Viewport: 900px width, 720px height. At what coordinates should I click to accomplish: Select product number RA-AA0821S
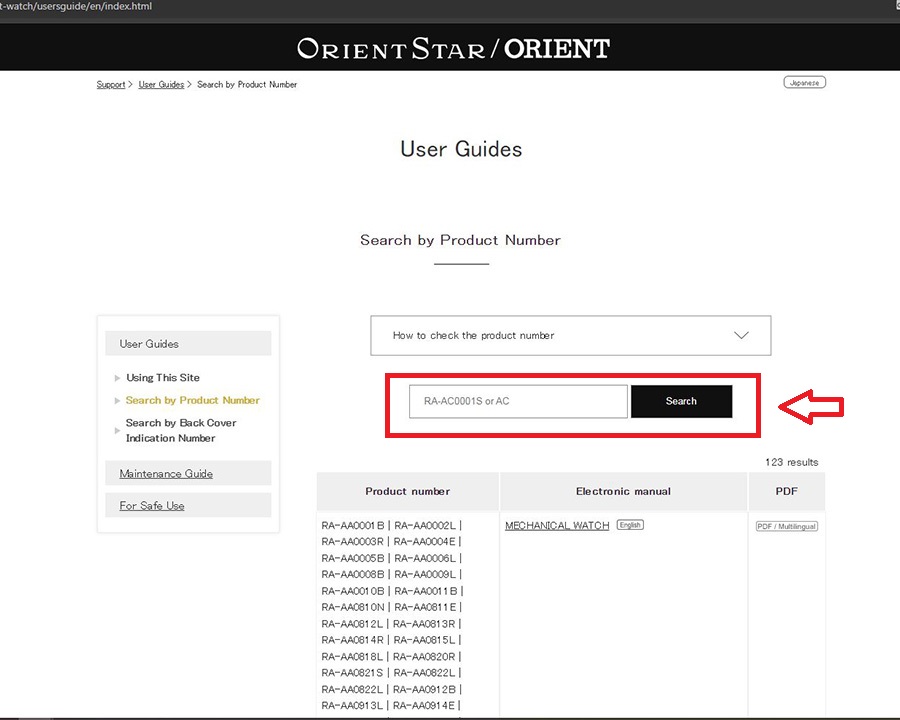point(352,672)
